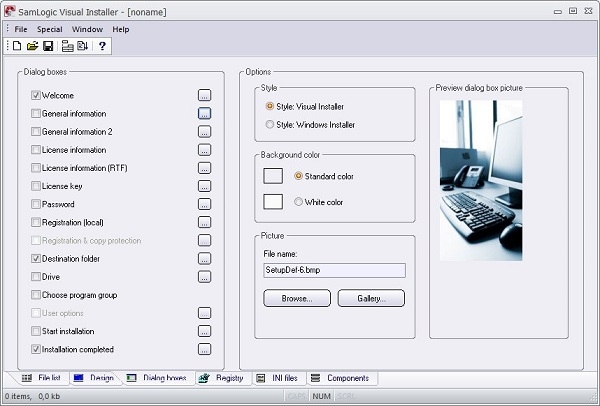Click the Browse... button

(297, 298)
